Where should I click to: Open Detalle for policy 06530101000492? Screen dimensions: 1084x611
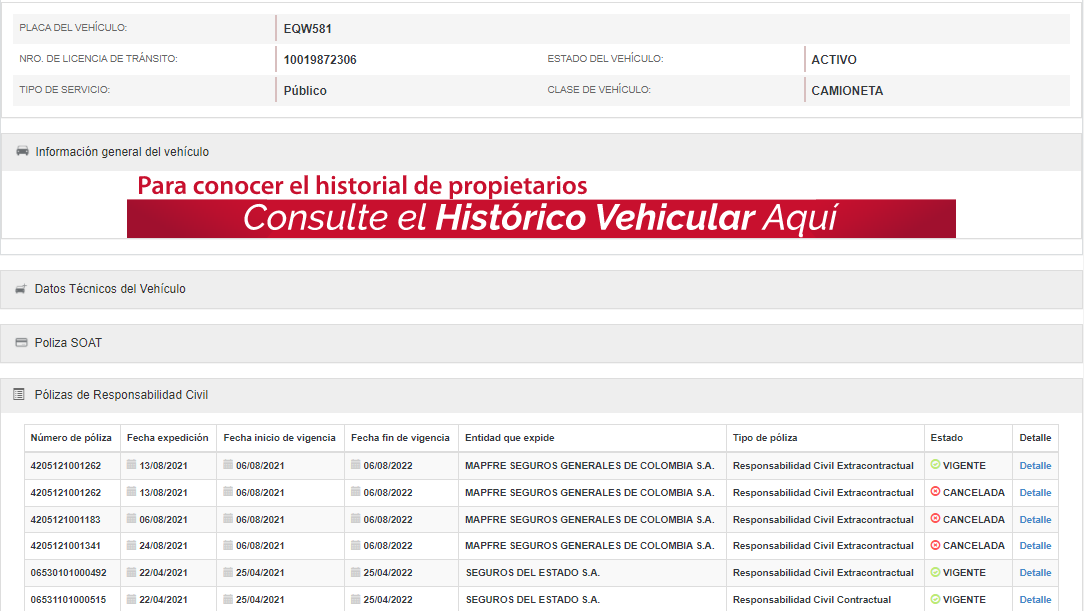coord(1035,573)
